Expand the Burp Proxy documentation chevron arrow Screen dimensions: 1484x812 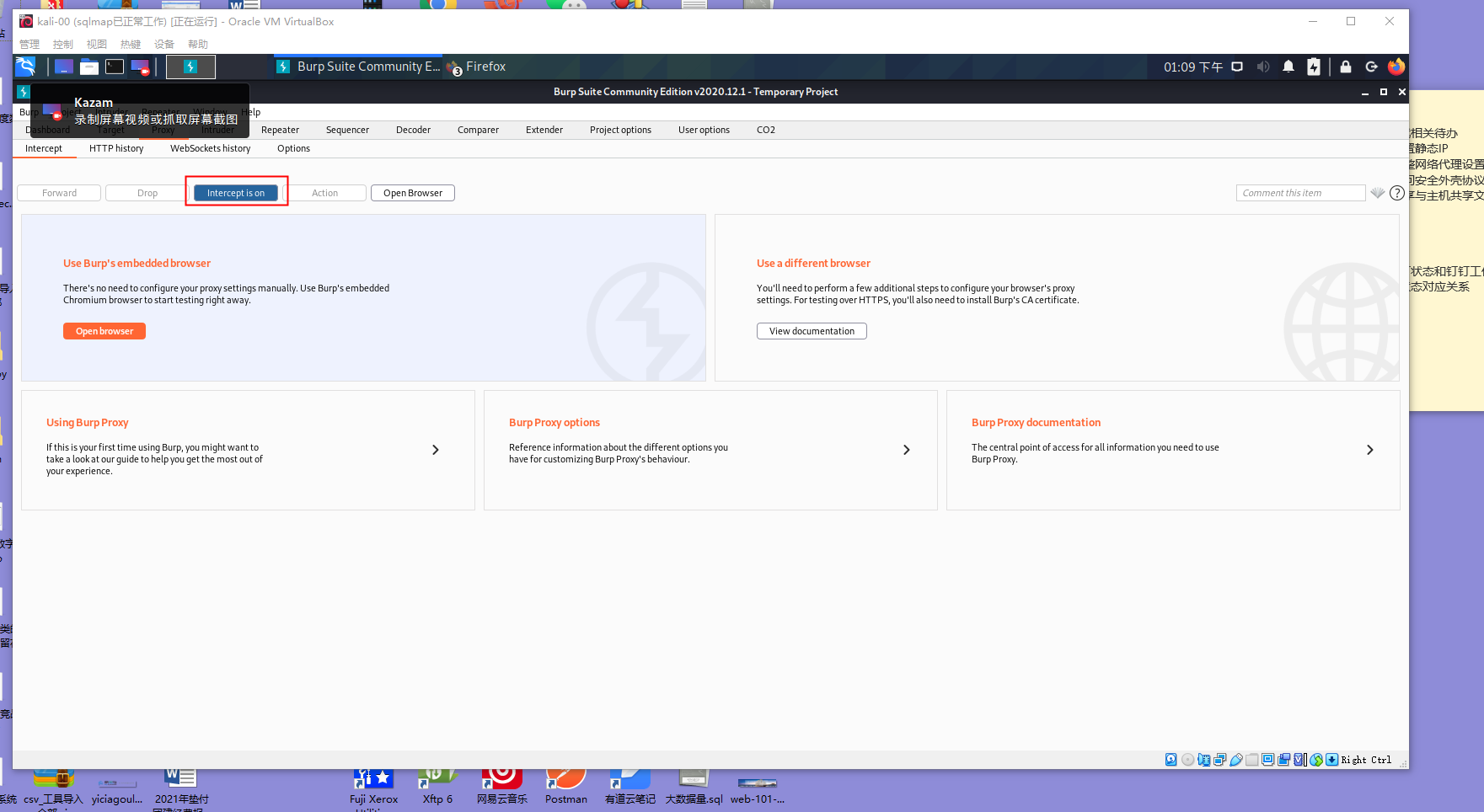coord(1370,450)
